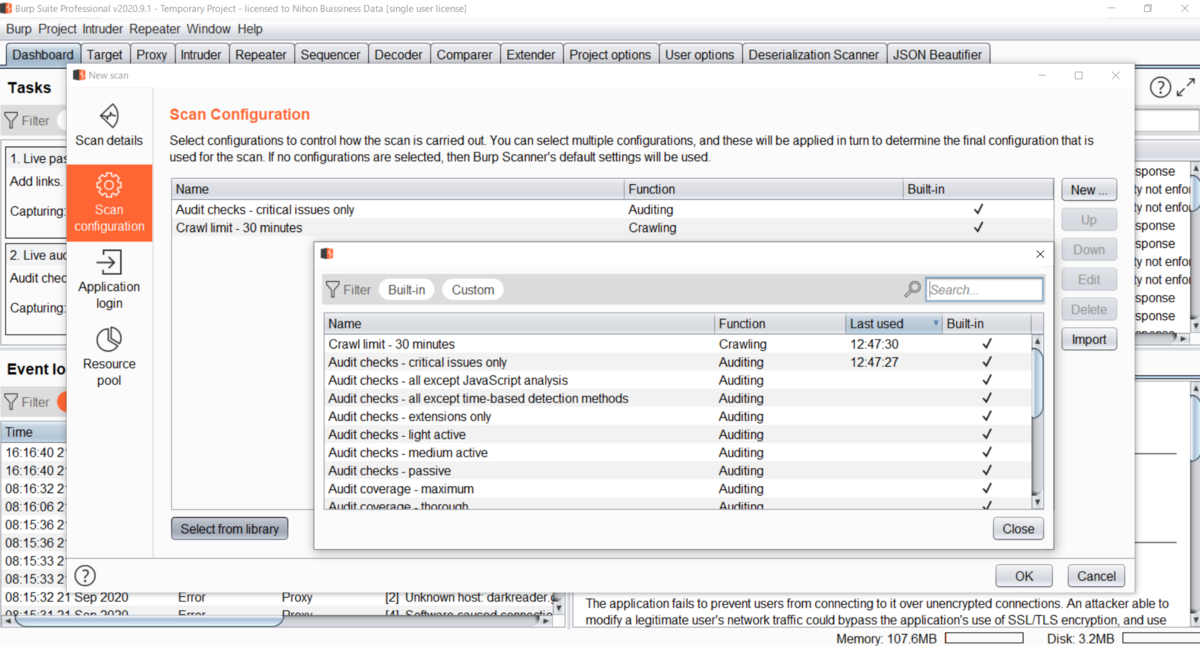Switch to the Proxy tab
Viewport: 1200px width, 646px height.
pos(151,55)
